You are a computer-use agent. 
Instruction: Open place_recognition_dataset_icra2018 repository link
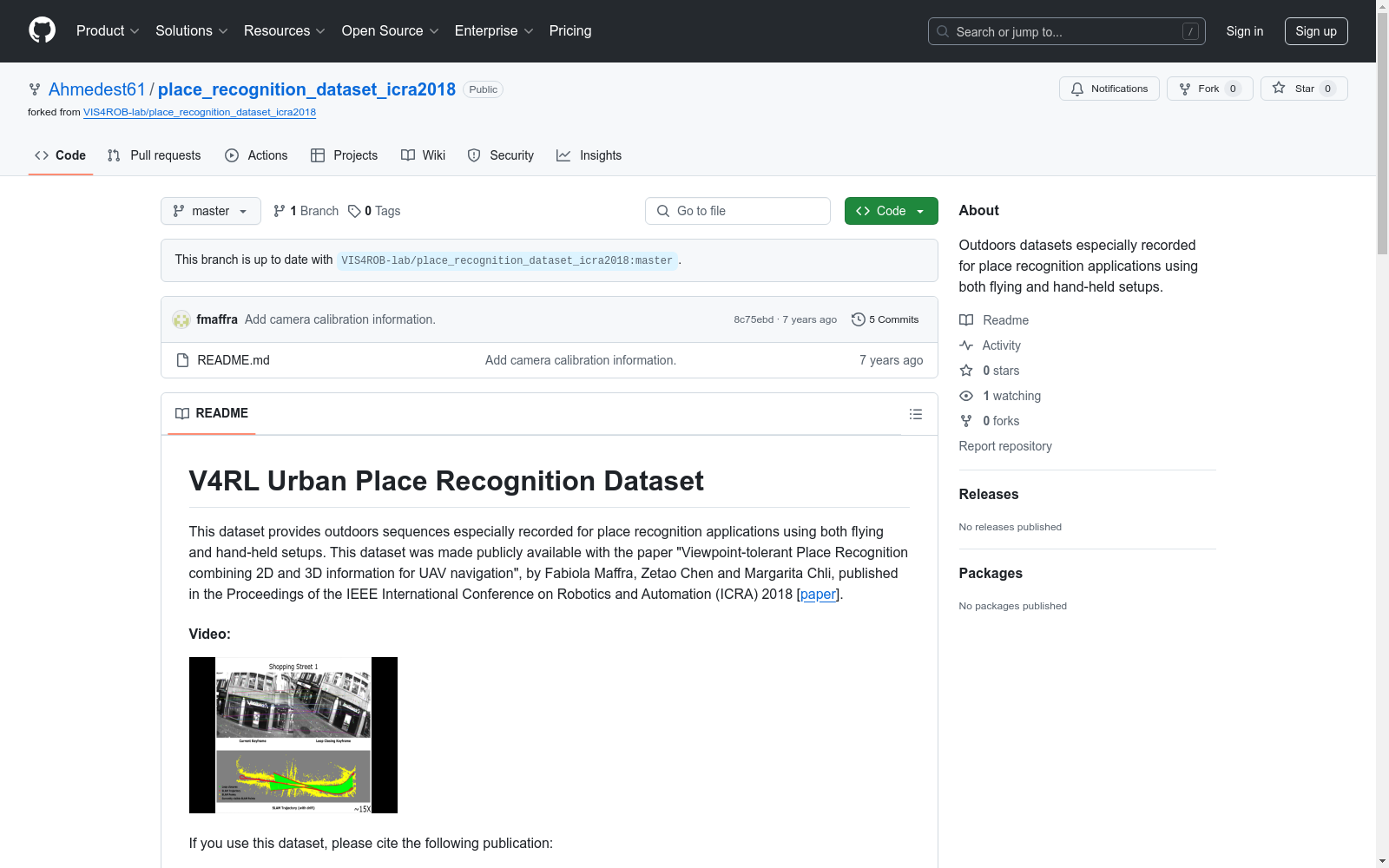pos(306,89)
